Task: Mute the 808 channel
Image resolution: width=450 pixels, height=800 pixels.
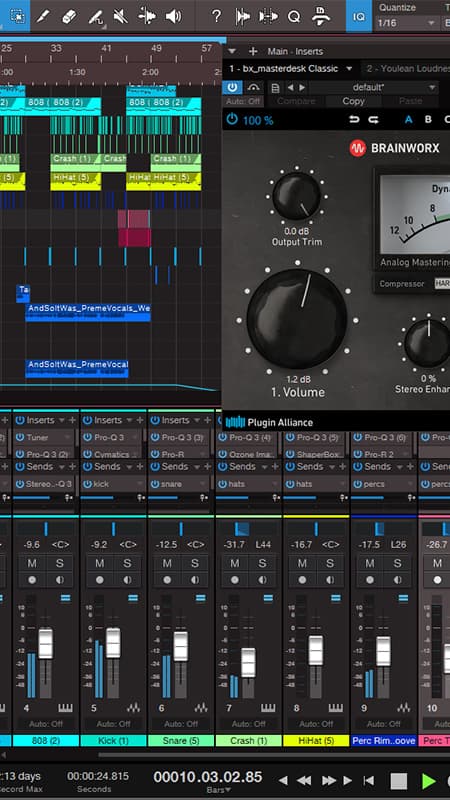Action: (x=32, y=563)
